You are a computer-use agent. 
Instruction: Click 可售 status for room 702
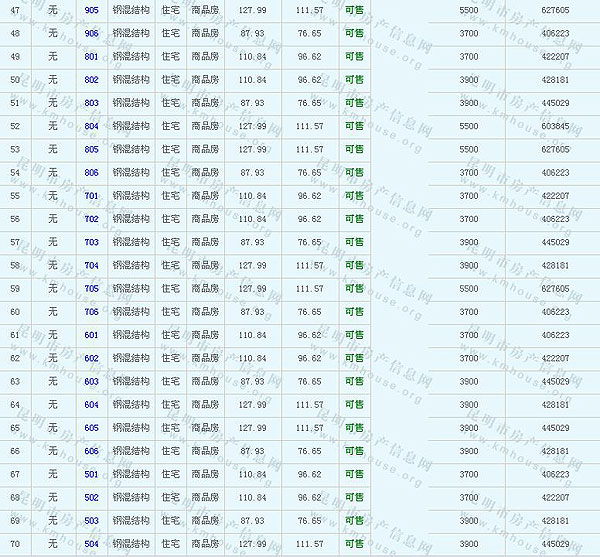(354, 219)
